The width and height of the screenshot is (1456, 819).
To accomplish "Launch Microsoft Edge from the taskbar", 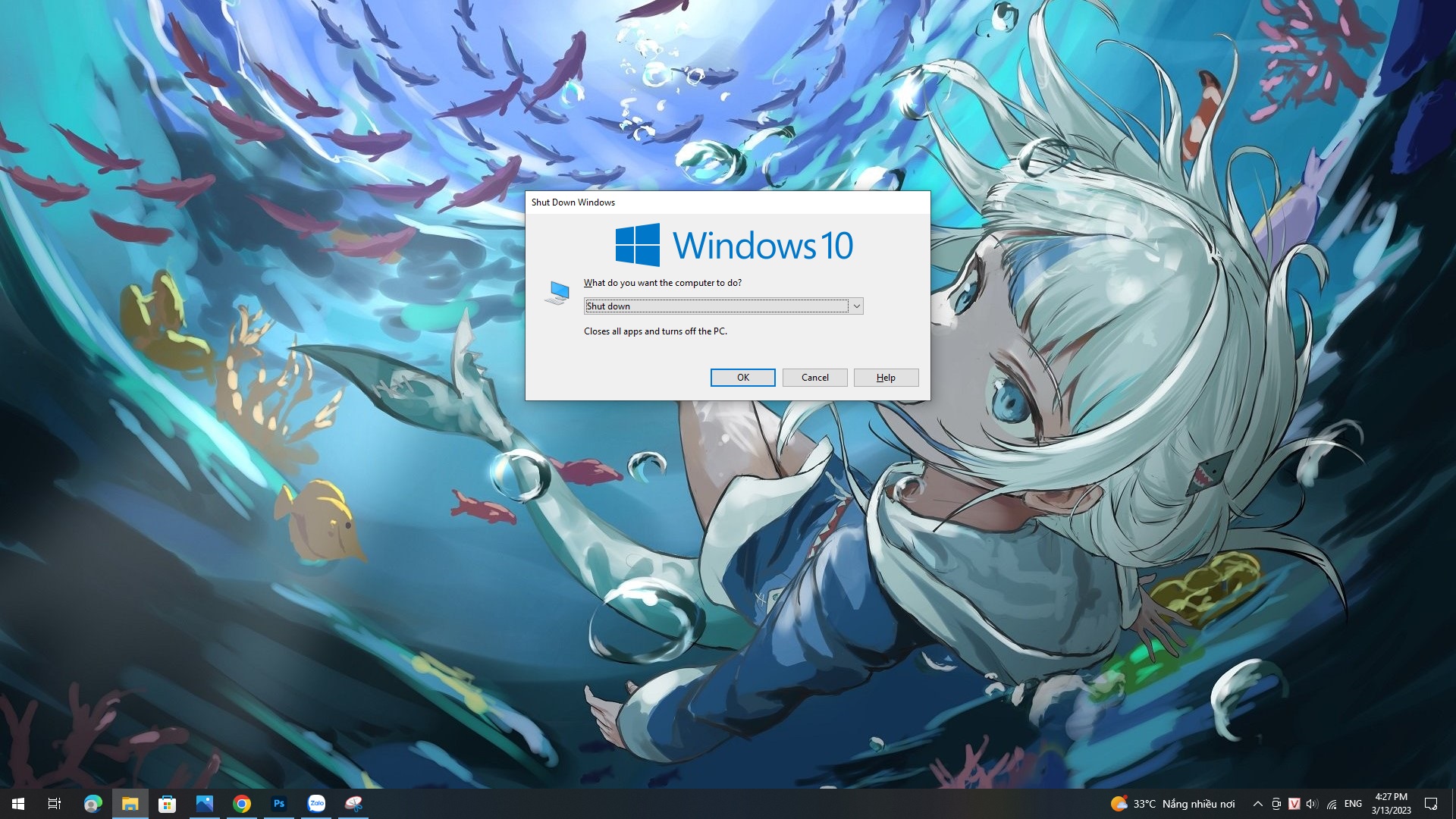I will (x=93, y=804).
